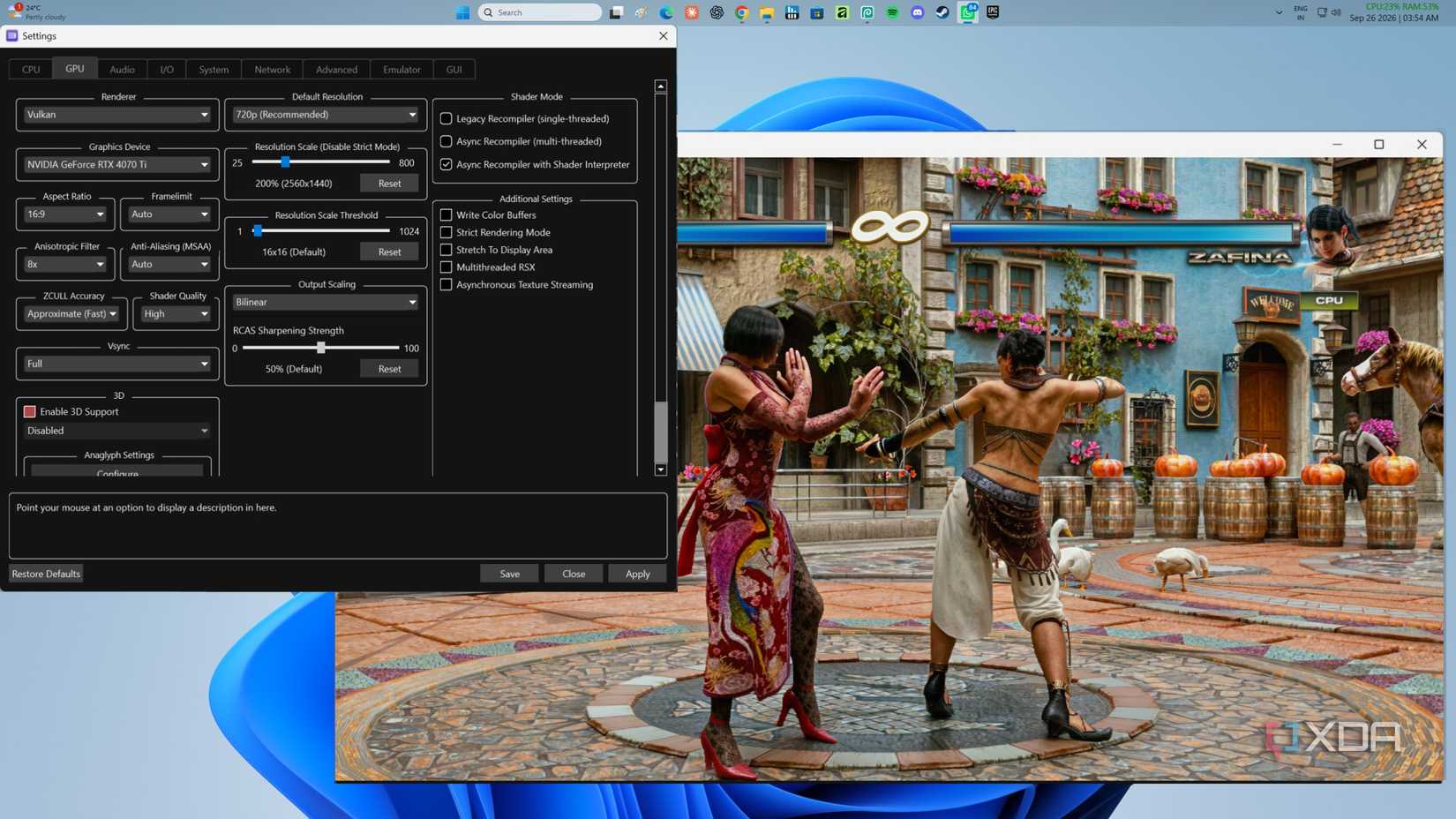Open the weather widget showing 24°C
The height and width of the screenshot is (819, 1456).
pyautogui.click(x=37, y=12)
